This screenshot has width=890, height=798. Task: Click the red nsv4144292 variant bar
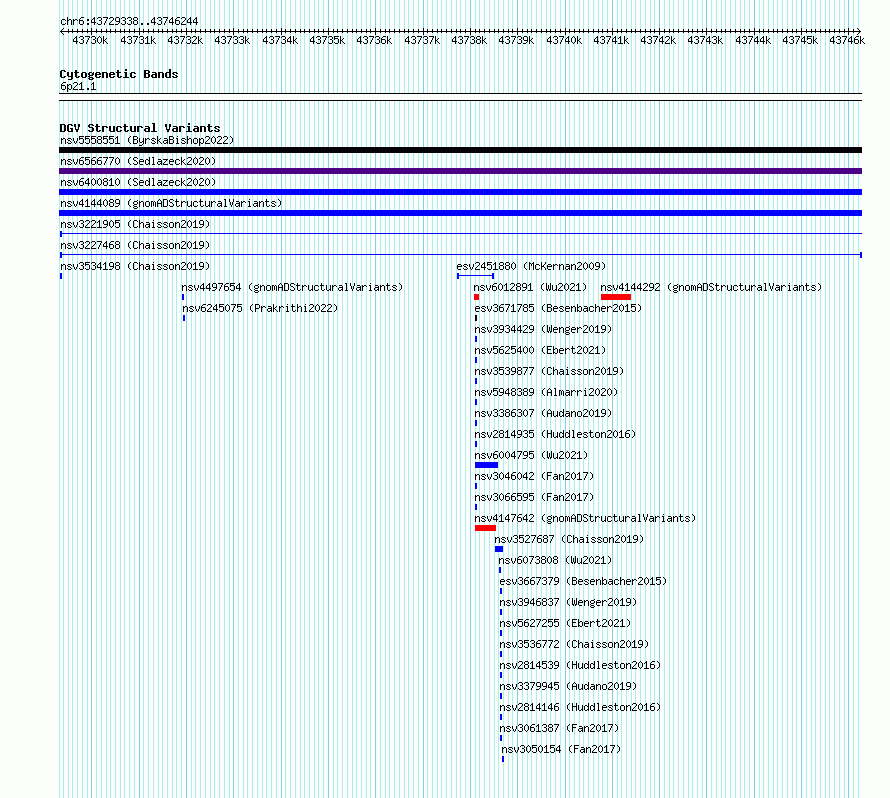(616, 297)
